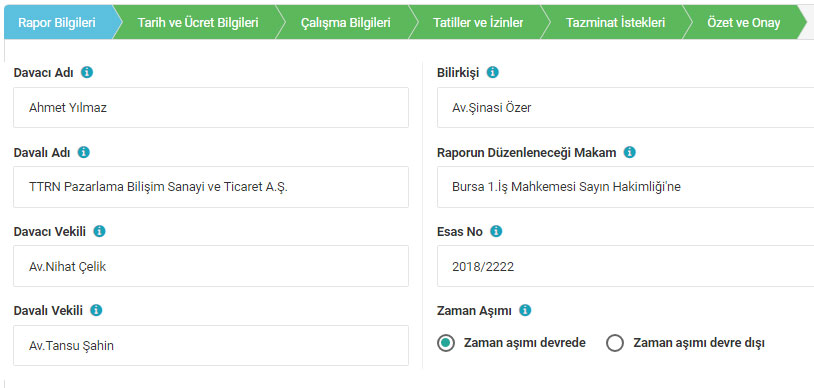Show info tooltip for Davacı Vekili

(x=99, y=231)
